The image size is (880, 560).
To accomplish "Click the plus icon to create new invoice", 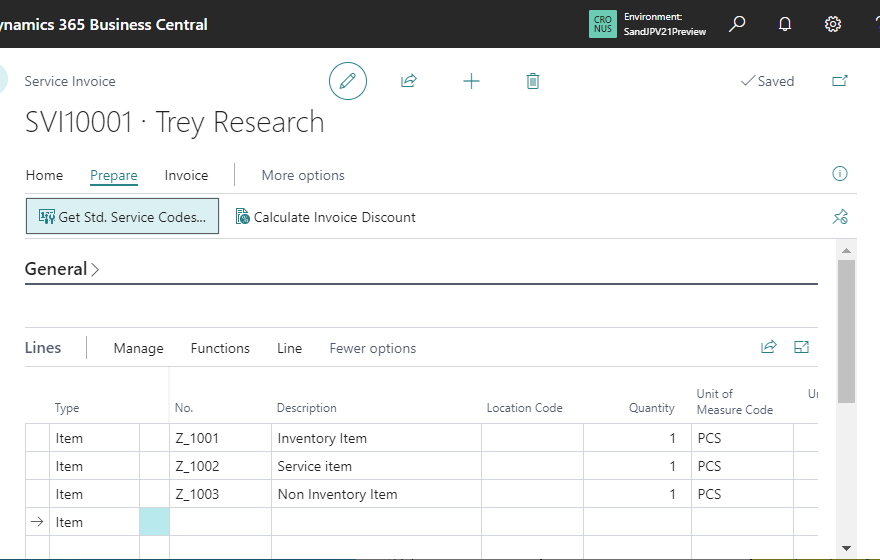I will click(x=471, y=81).
